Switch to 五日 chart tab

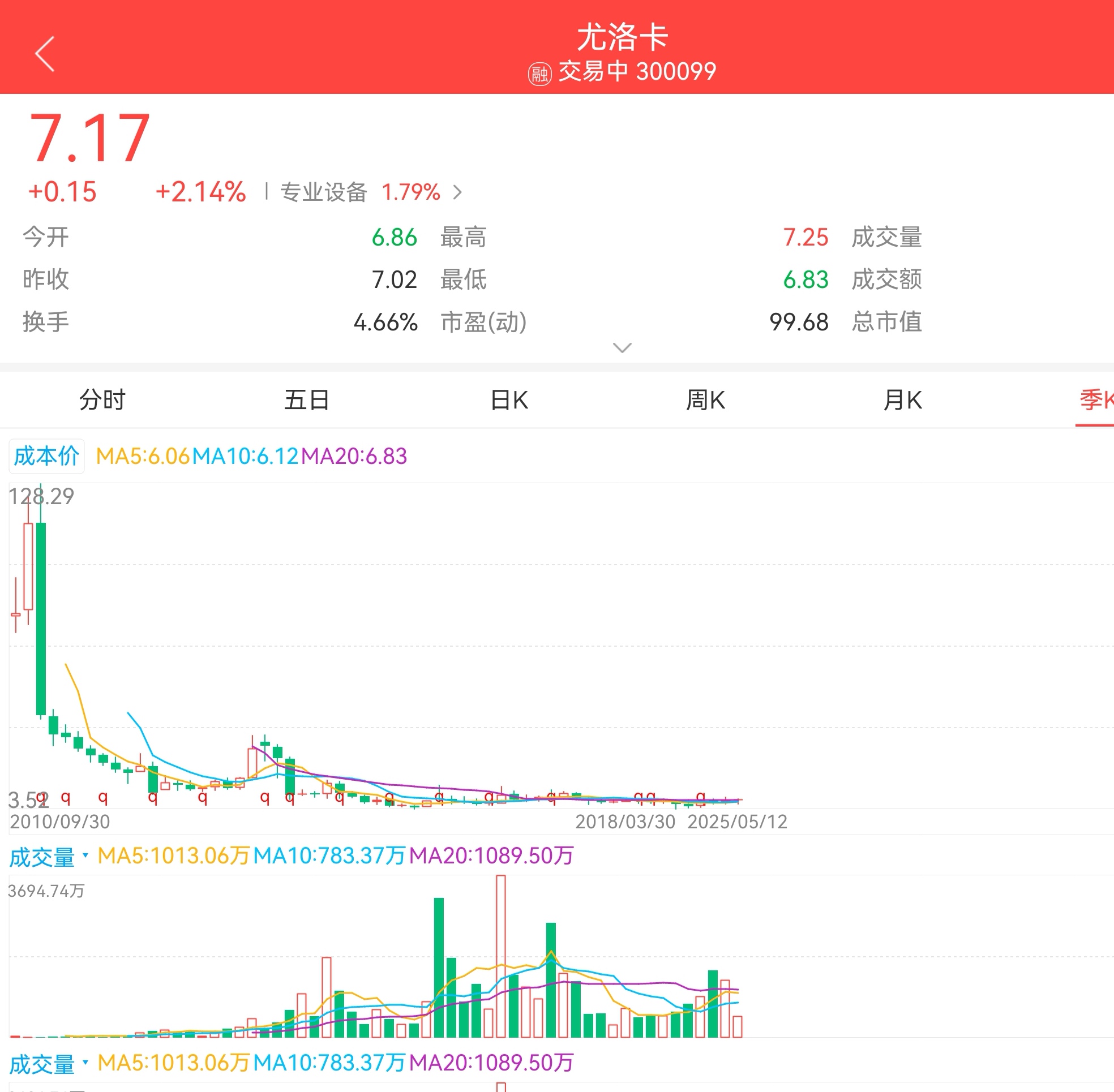307,400
